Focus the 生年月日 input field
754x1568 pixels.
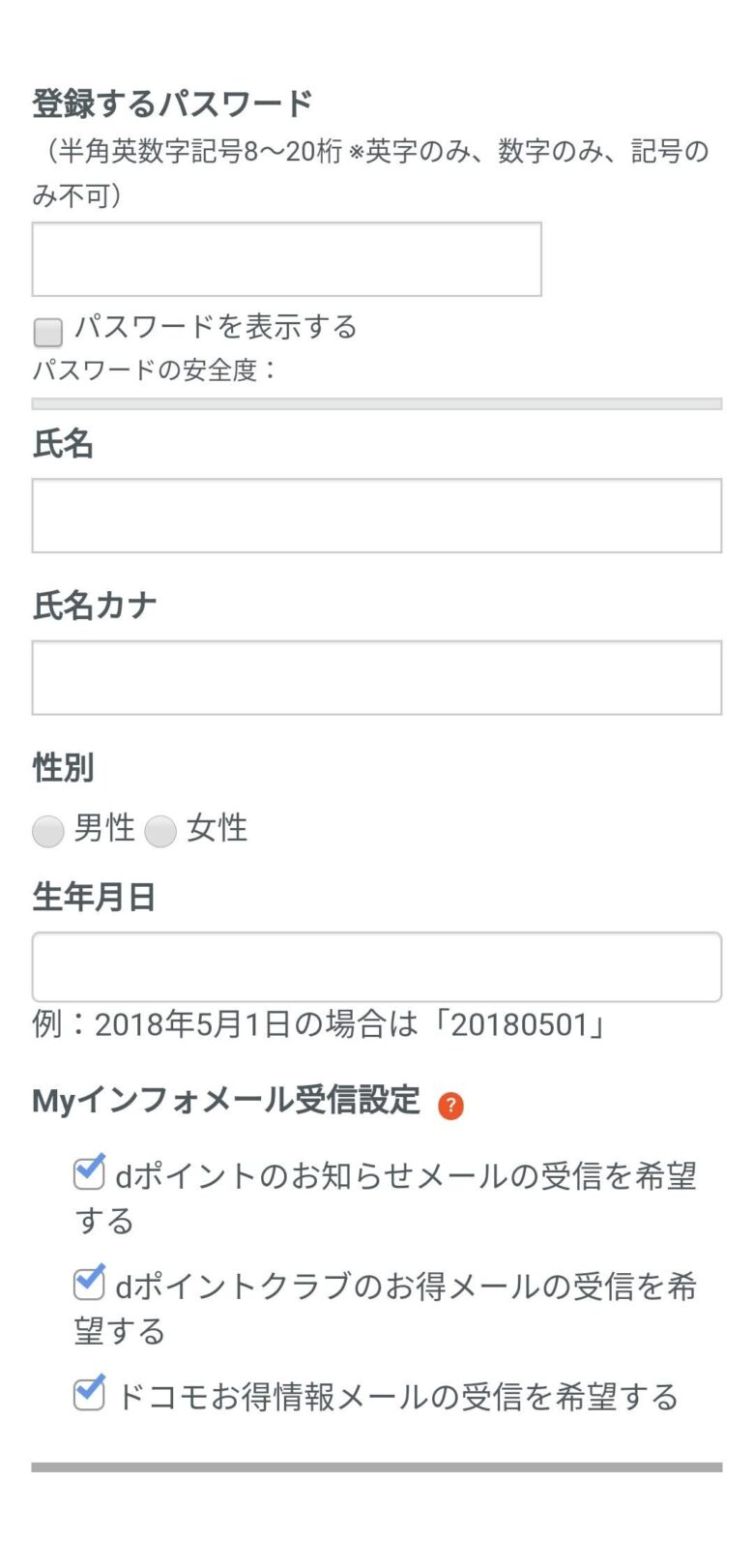[x=376, y=967]
